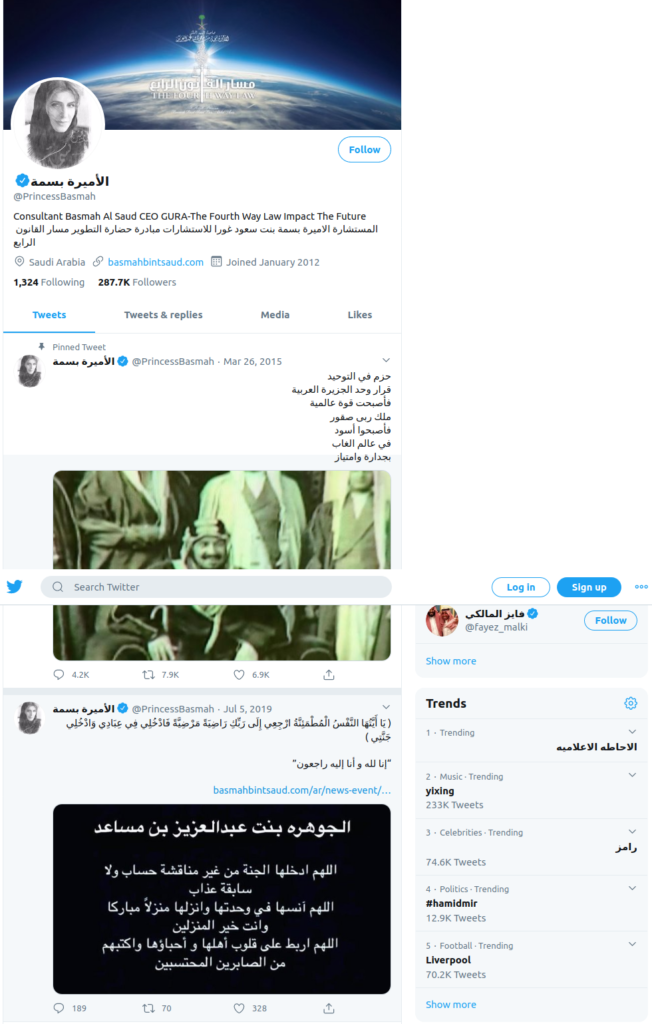Share the Jul 5, 2019 tweet
The height and width of the screenshot is (1024, 652).
click(329, 1008)
